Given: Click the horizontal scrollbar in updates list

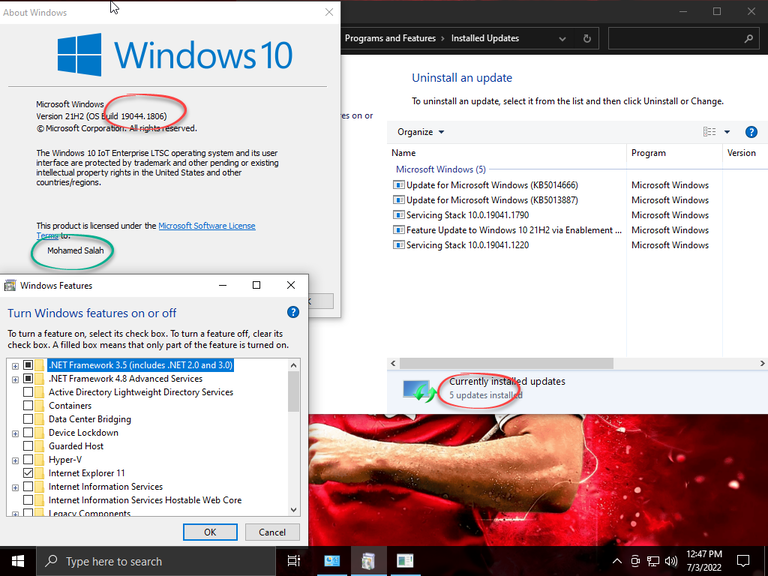Looking at the screenshot, I should 506,363.
